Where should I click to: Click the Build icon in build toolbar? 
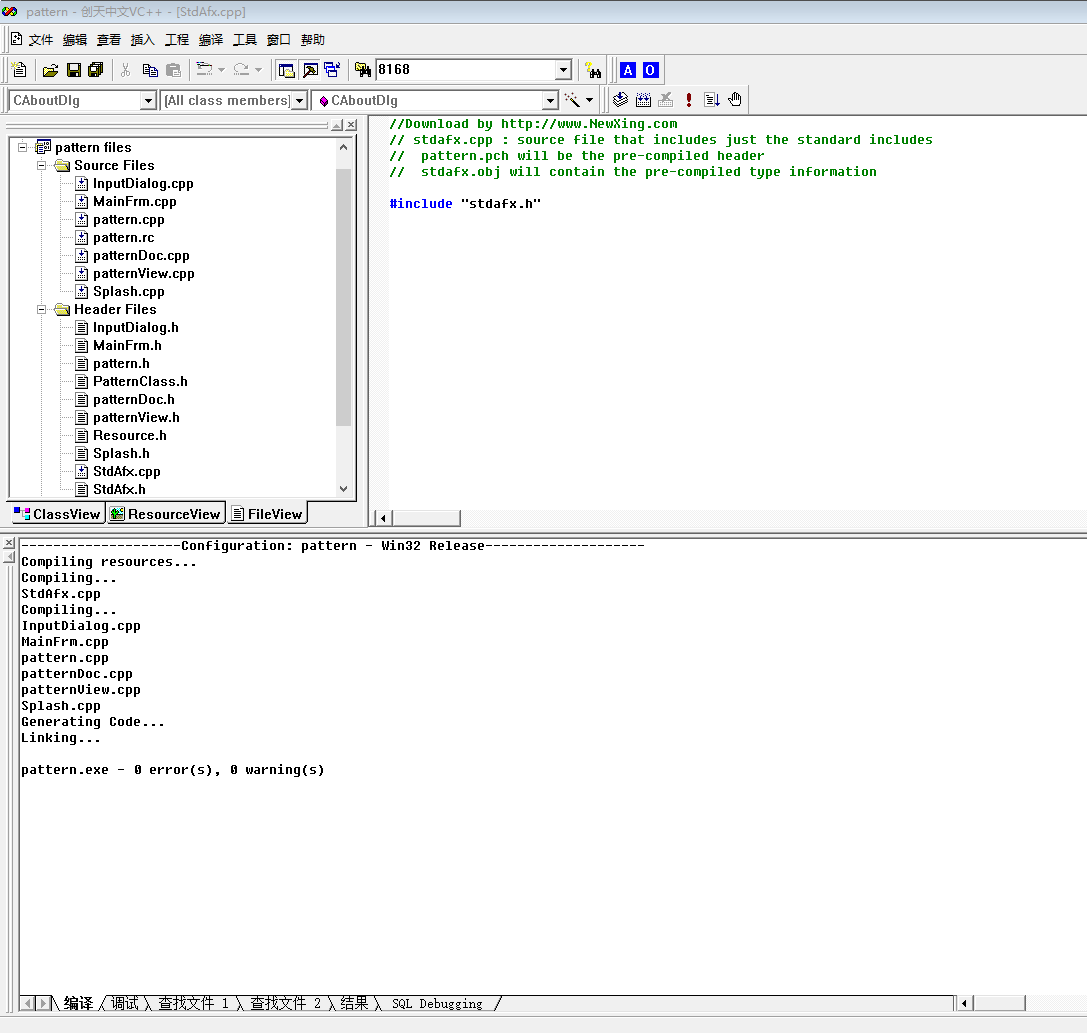(643, 100)
